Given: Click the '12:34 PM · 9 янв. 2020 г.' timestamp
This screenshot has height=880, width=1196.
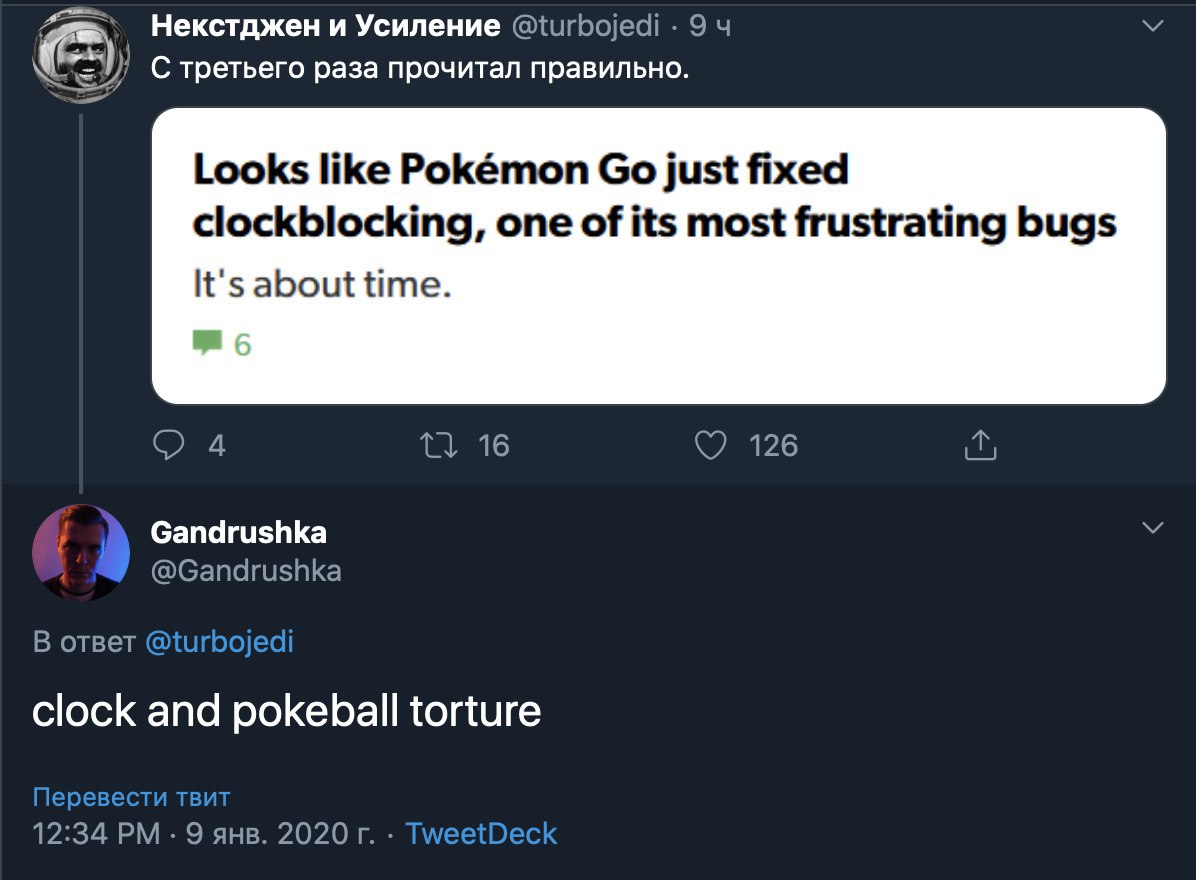Looking at the screenshot, I should point(204,833).
